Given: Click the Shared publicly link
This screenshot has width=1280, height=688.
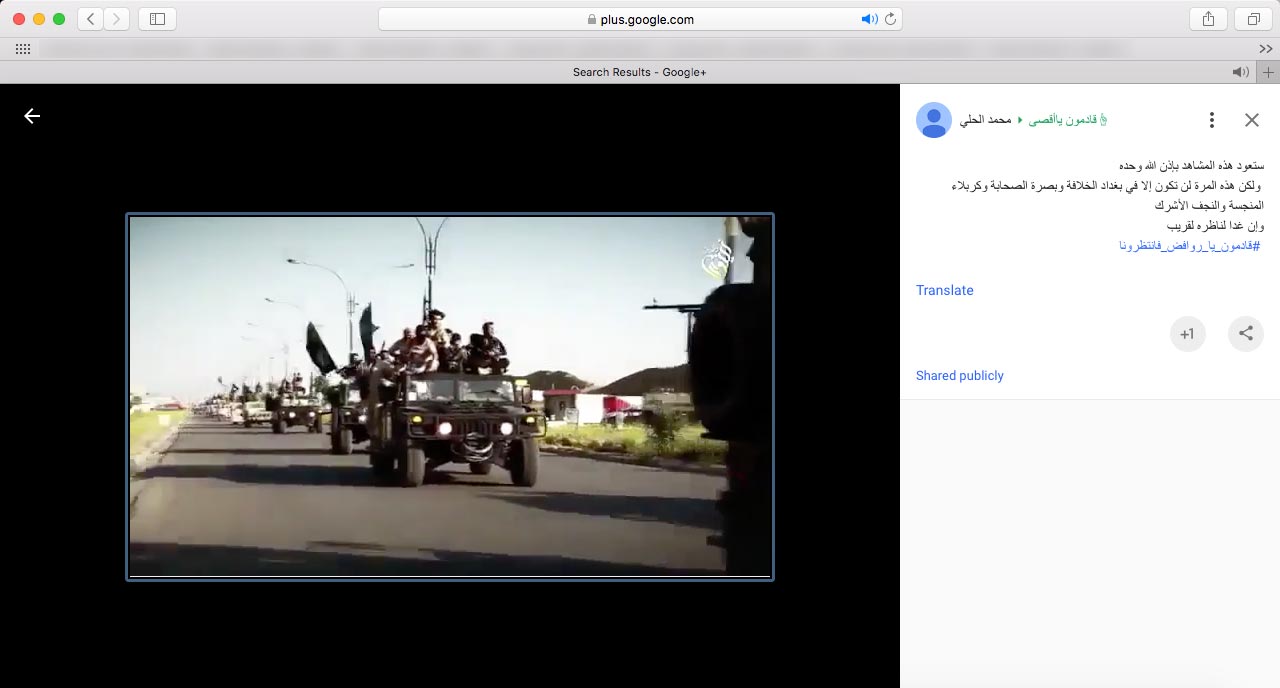Looking at the screenshot, I should pyautogui.click(x=959, y=376).
